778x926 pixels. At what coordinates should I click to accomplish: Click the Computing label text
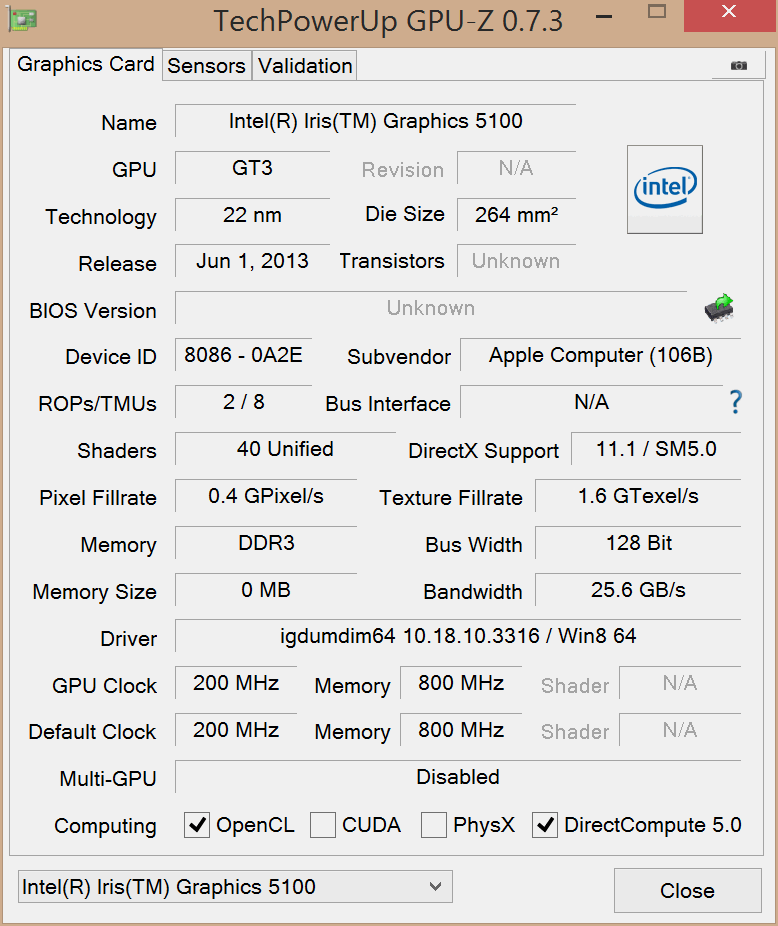click(x=105, y=826)
